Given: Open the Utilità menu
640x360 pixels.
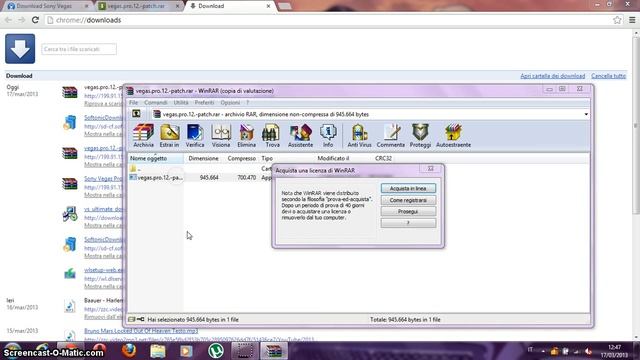Looking at the screenshot, I should coord(181,102).
